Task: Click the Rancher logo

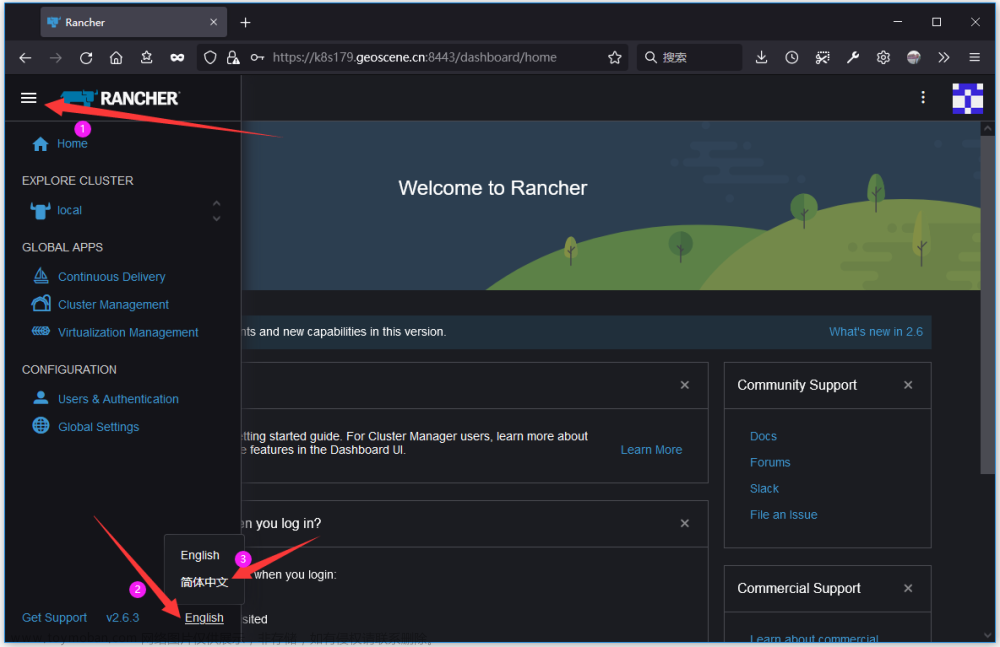Action: pyautogui.click(x=121, y=98)
